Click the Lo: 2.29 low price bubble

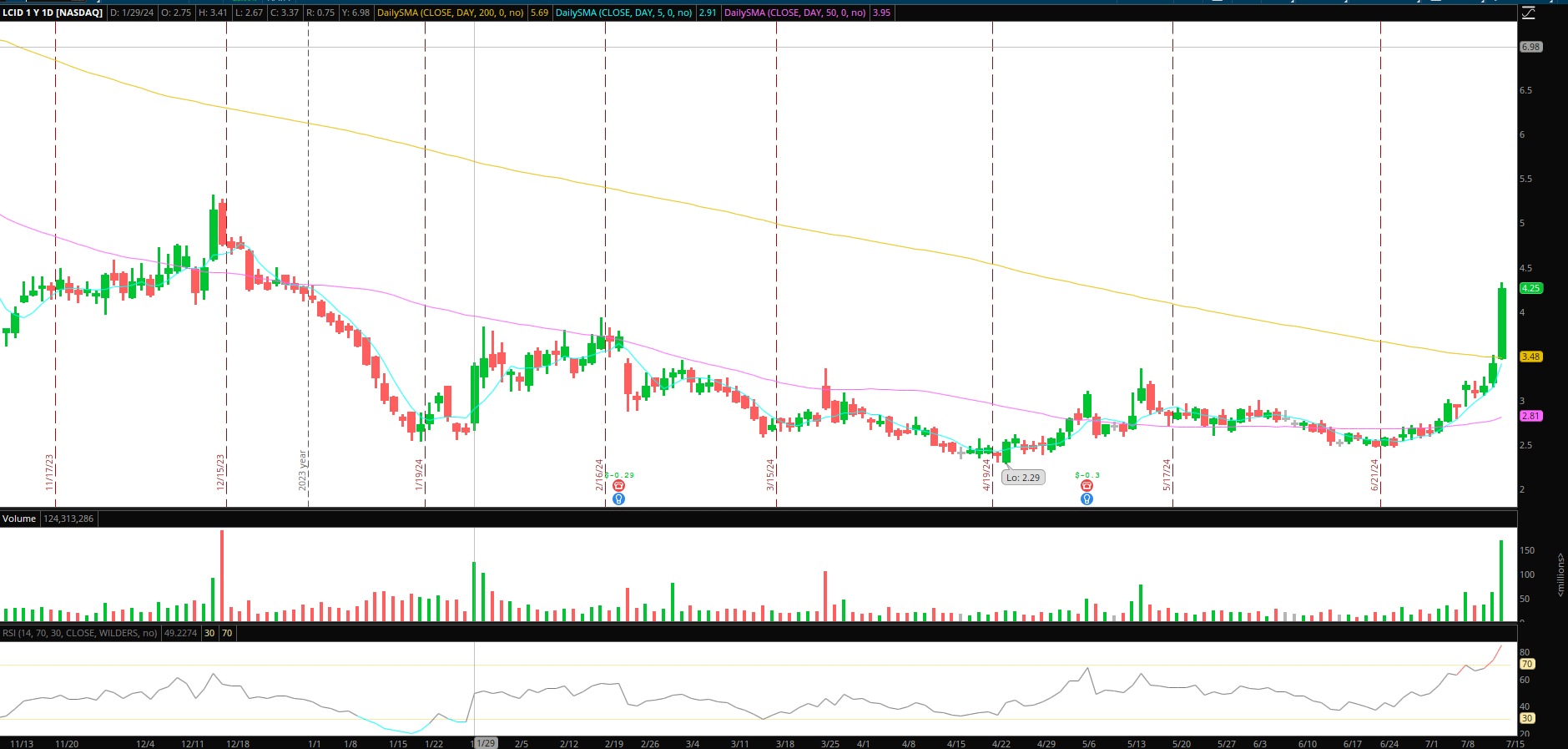pos(1023,478)
